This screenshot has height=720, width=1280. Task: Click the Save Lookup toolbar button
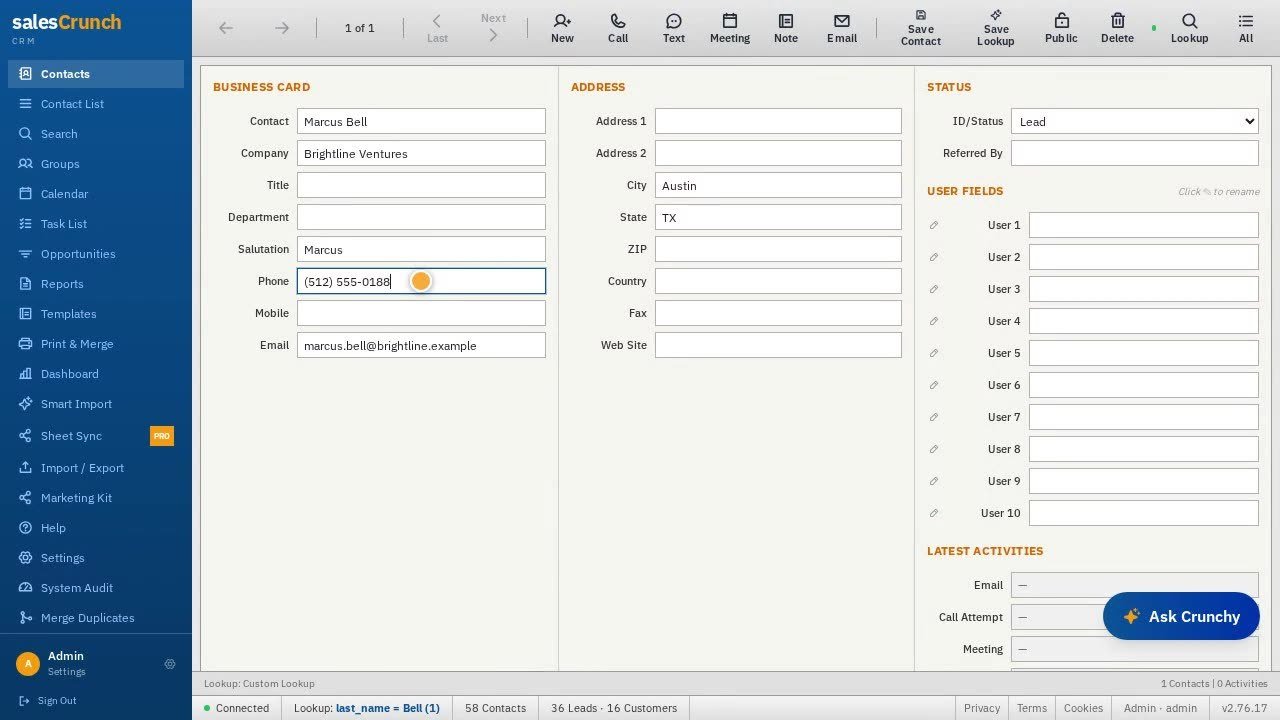pyautogui.click(x=996, y=28)
